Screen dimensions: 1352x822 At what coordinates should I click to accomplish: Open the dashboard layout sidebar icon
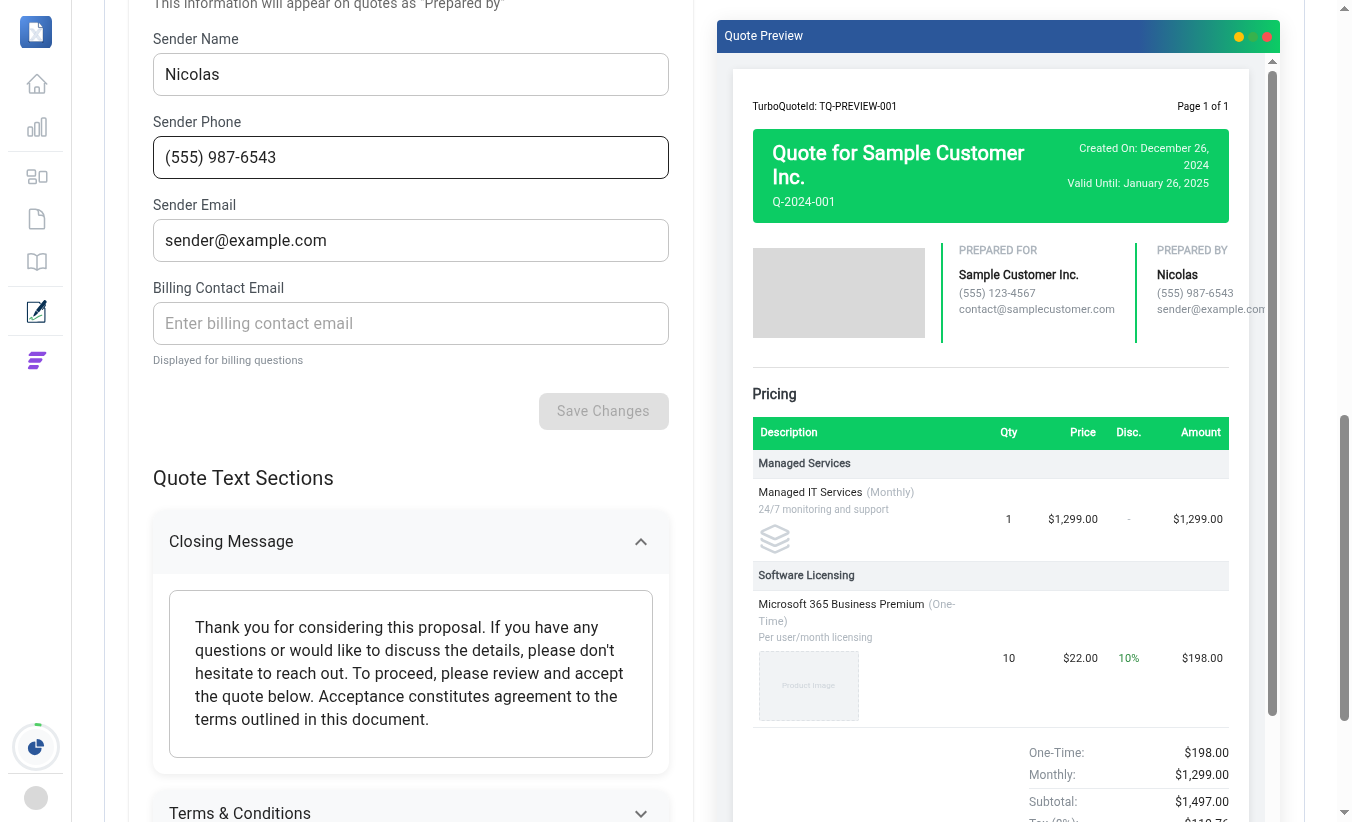[36, 177]
